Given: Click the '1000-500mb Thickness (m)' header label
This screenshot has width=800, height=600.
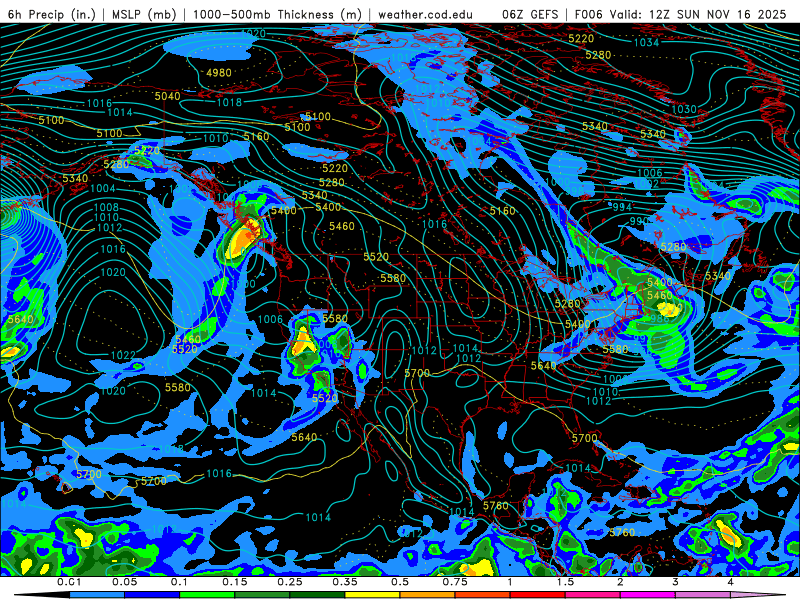Looking at the screenshot, I should [x=277, y=14].
